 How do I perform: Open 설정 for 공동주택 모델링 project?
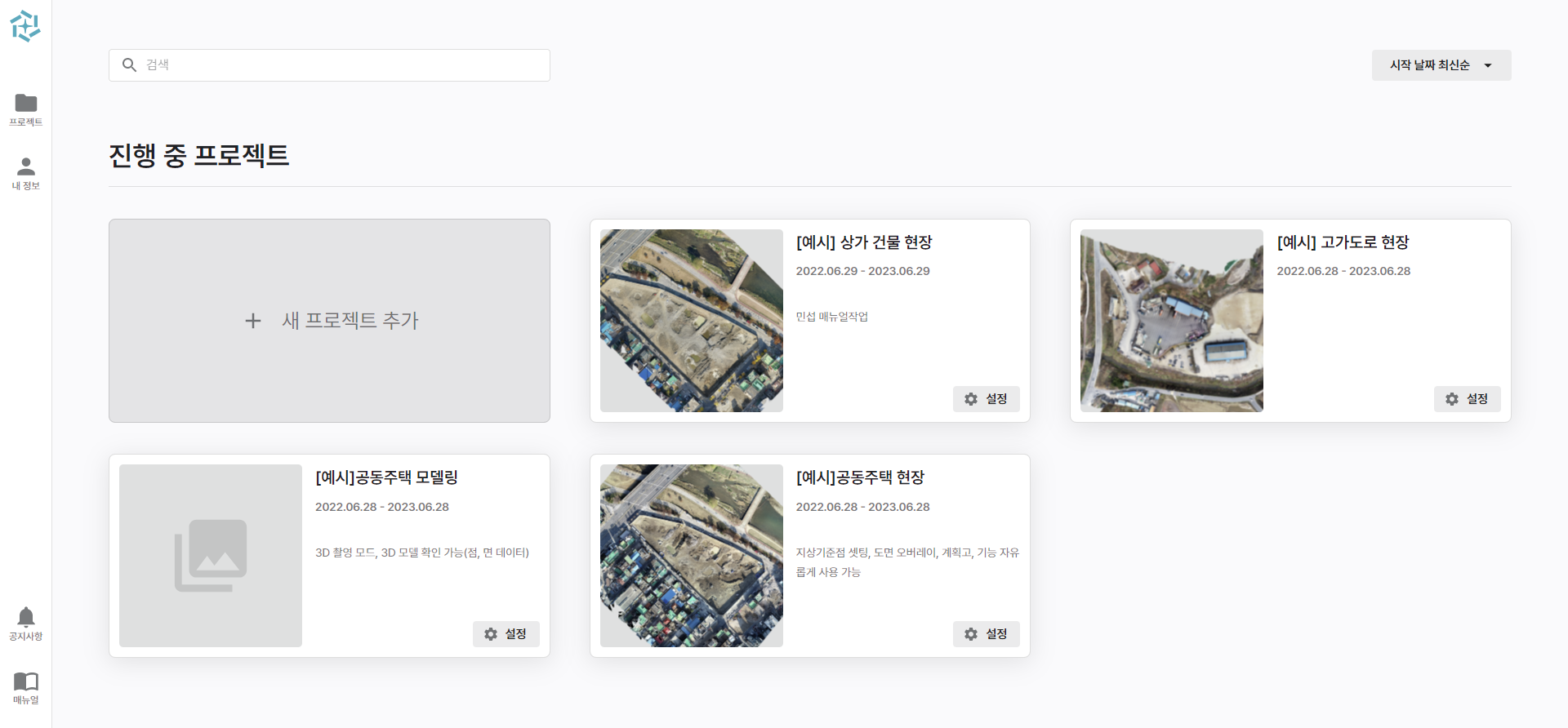[506, 634]
